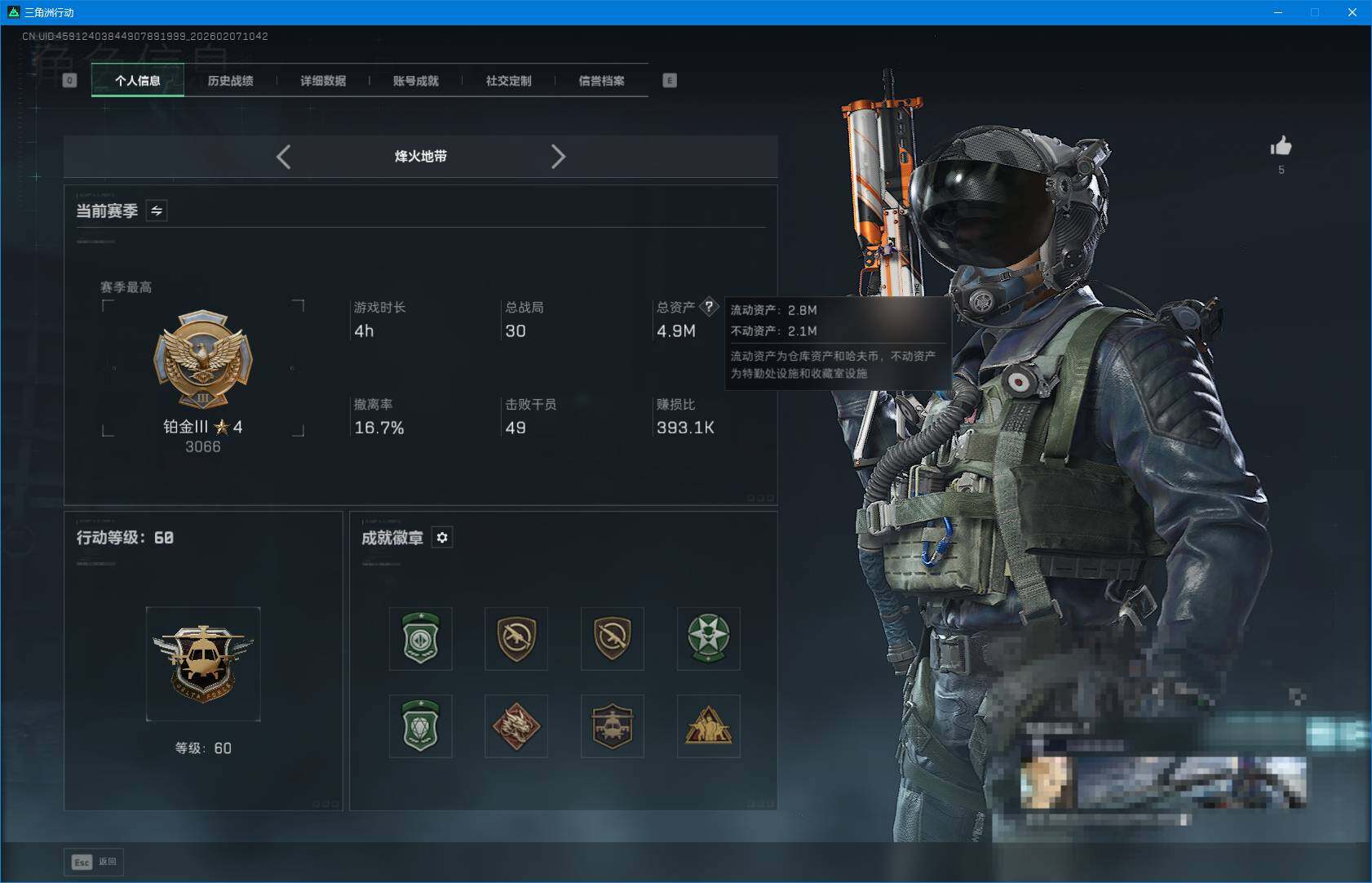Click the Platinum III rank emblem
The image size is (1372, 883).
pos(203,360)
